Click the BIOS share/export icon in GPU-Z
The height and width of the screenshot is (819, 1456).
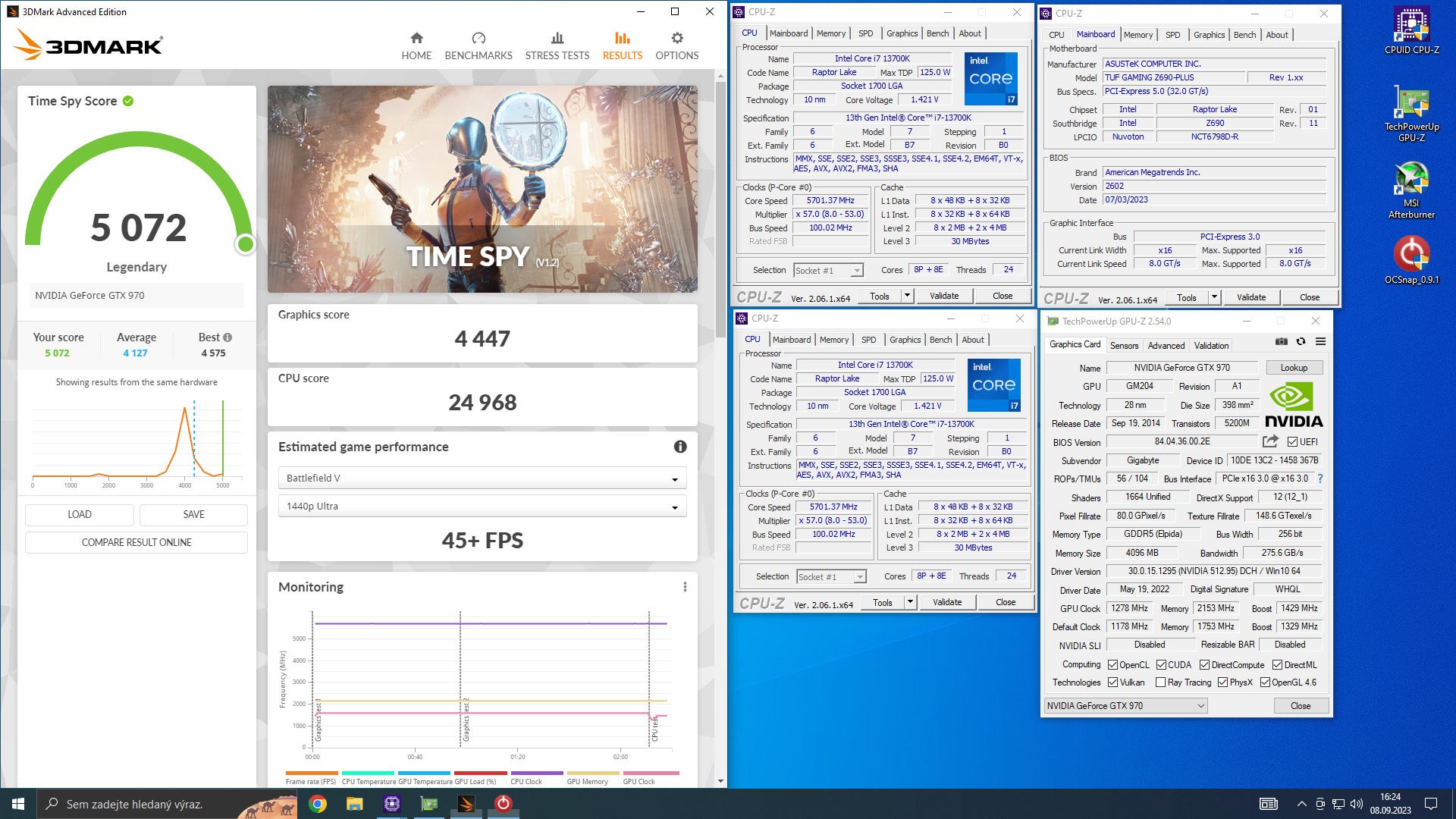[x=1270, y=441]
